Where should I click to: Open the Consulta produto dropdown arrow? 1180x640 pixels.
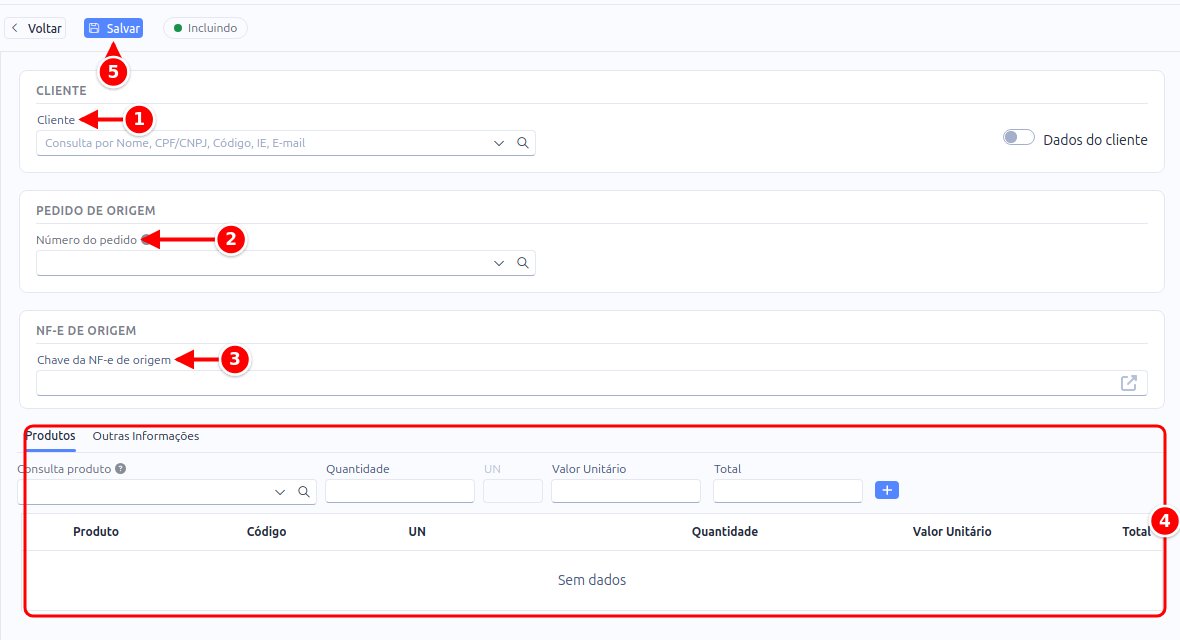coord(279,492)
